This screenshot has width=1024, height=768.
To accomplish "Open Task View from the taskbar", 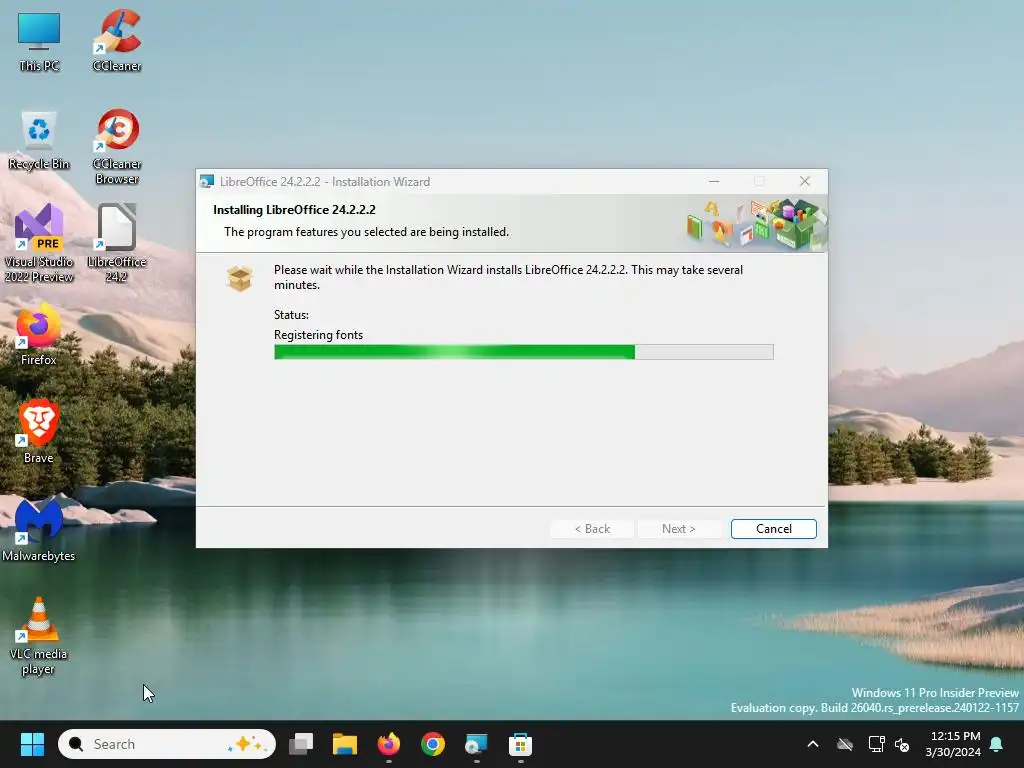I will click(301, 744).
